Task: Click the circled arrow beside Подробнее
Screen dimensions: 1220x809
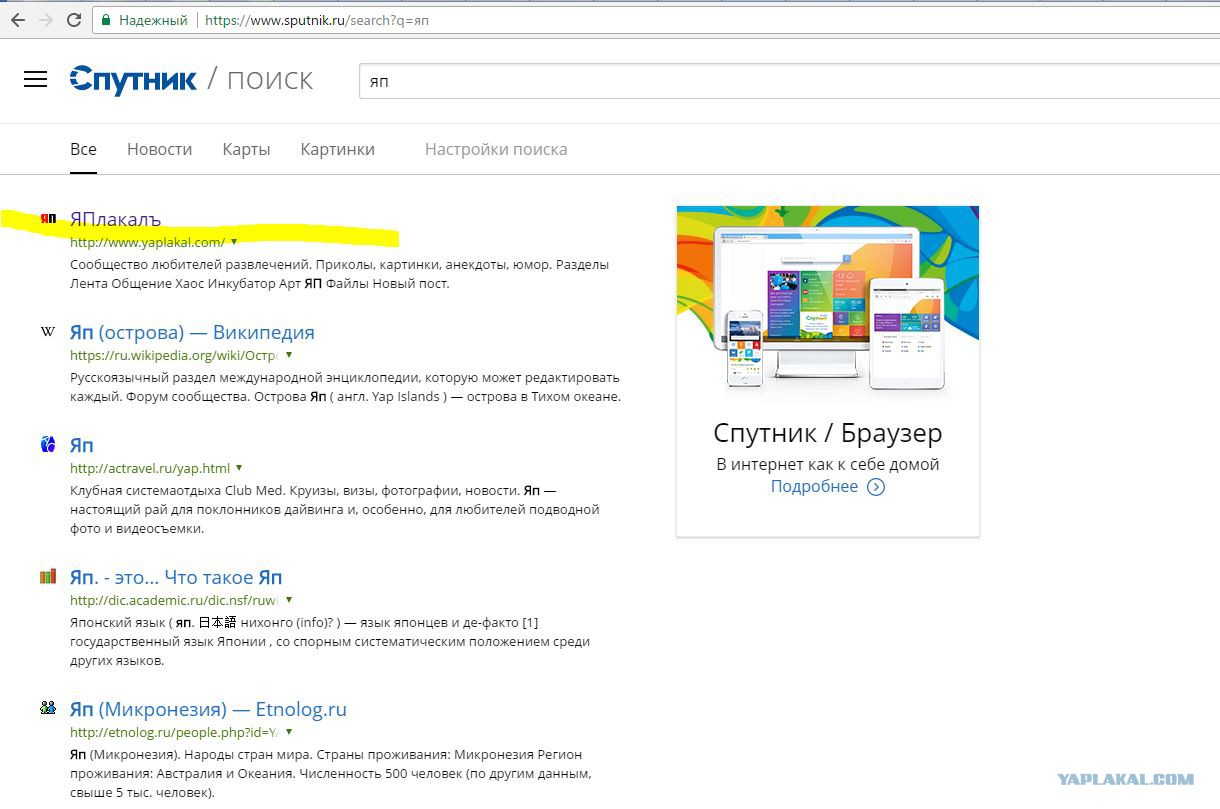Action: pyautogui.click(x=876, y=487)
